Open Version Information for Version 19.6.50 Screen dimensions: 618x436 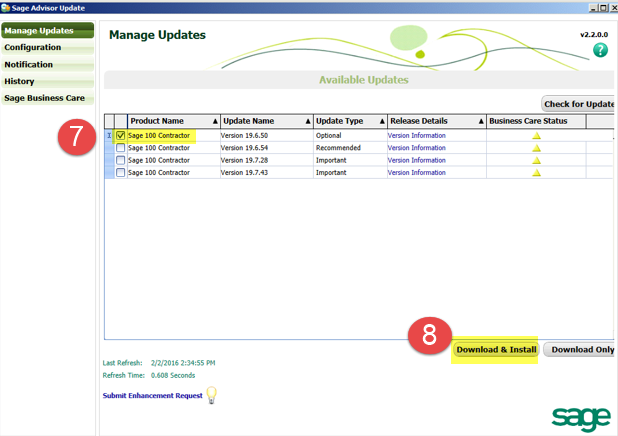417,135
